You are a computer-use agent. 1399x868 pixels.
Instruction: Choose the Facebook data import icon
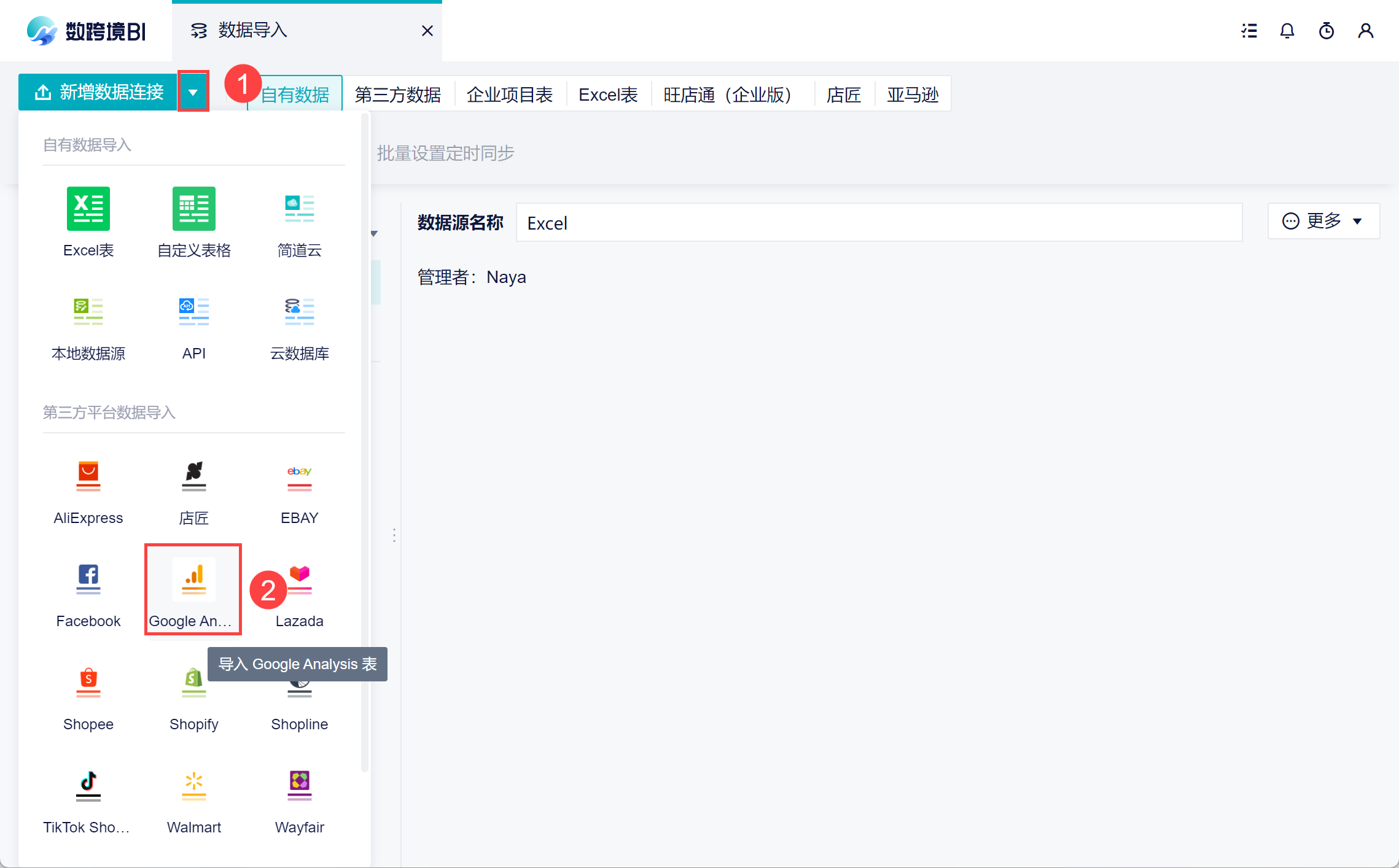coord(88,579)
